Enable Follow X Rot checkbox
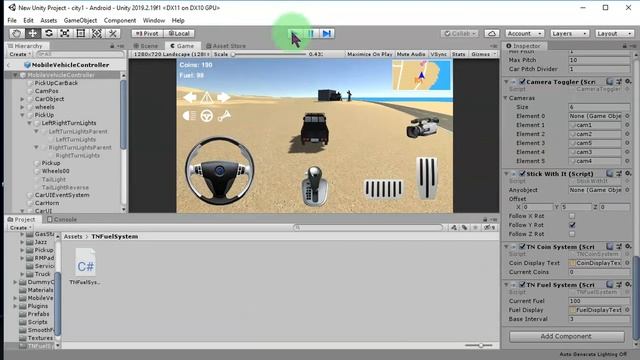The height and width of the screenshot is (360, 640). click(x=572, y=216)
